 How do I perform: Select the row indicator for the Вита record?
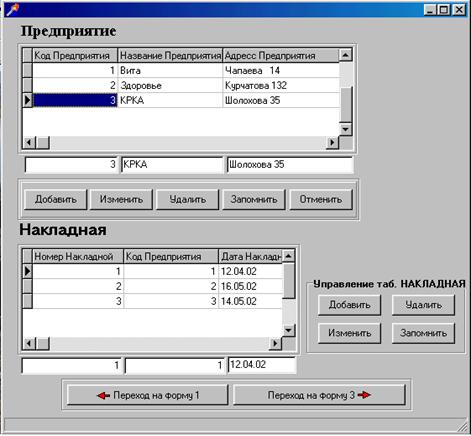click(27, 70)
